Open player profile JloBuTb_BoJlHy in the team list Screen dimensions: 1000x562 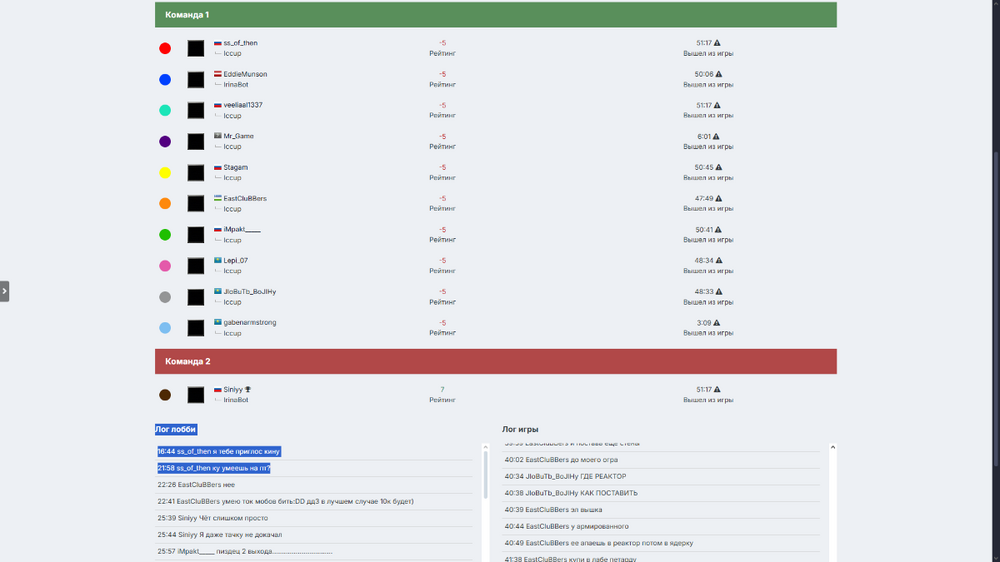[250, 292]
